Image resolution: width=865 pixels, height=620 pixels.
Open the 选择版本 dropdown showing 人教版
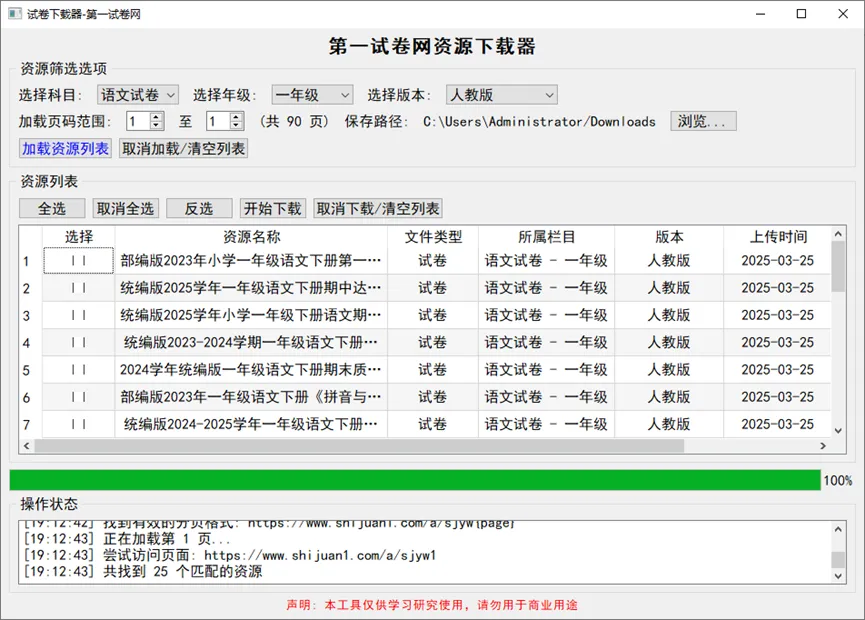[x=501, y=95]
